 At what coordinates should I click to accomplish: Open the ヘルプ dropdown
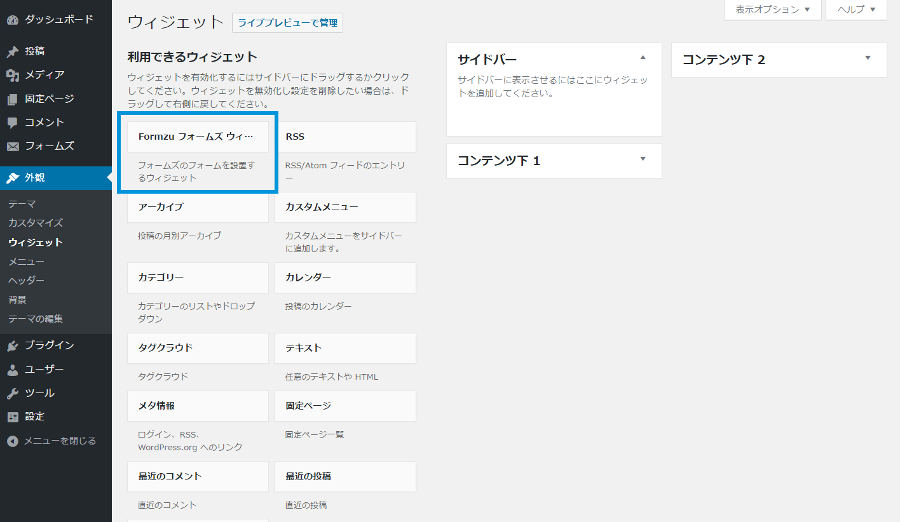tap(856, 10)
